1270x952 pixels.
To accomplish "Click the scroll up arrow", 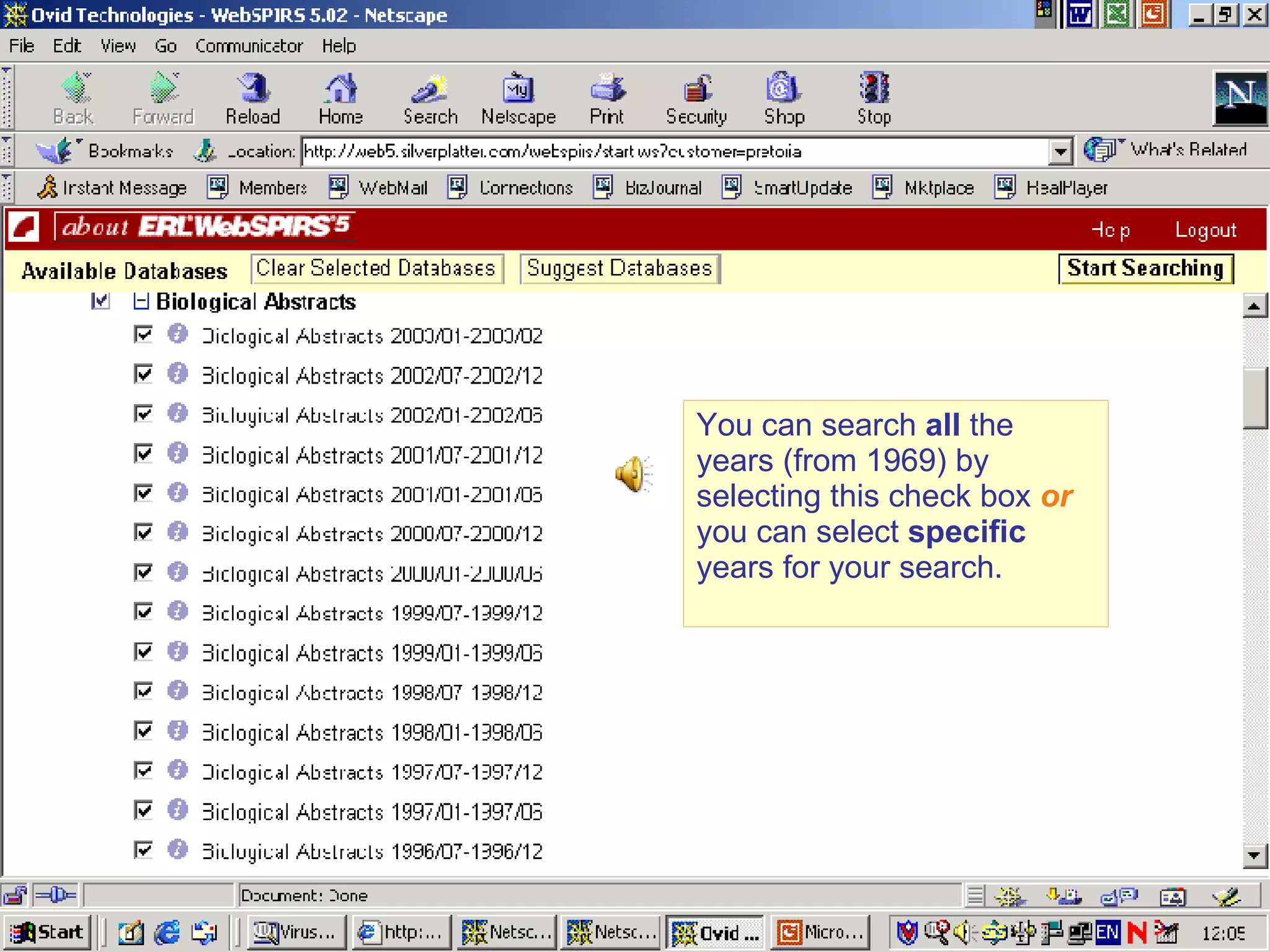I will pos(1254,306).
